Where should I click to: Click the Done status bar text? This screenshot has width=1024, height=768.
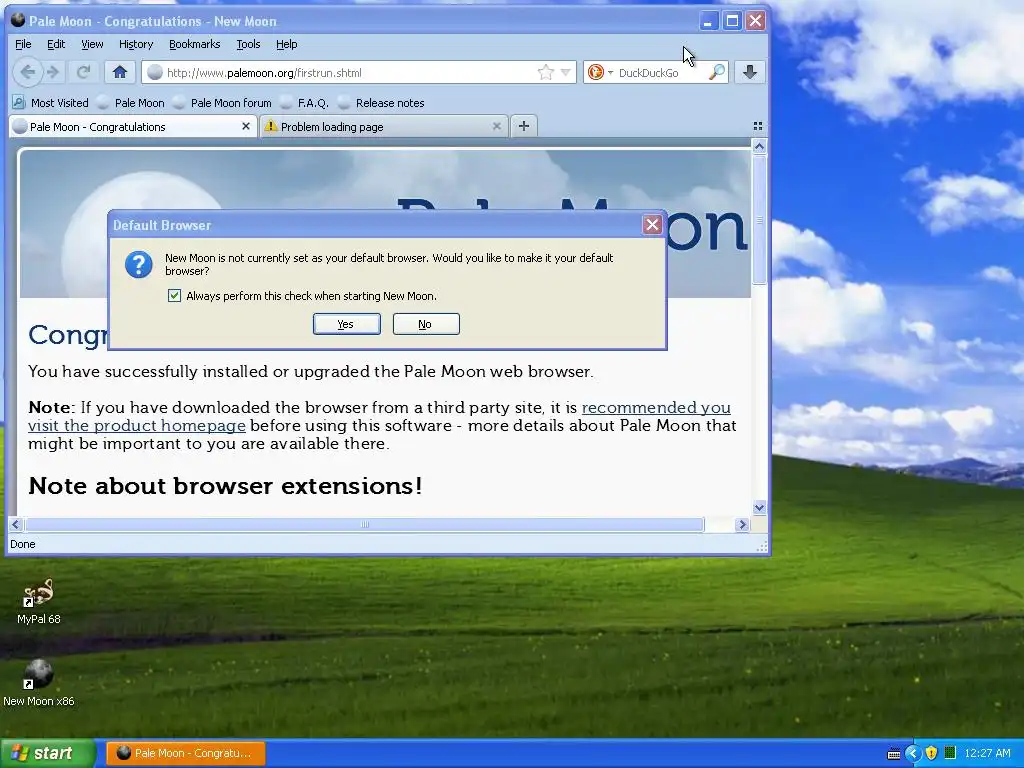23,544
